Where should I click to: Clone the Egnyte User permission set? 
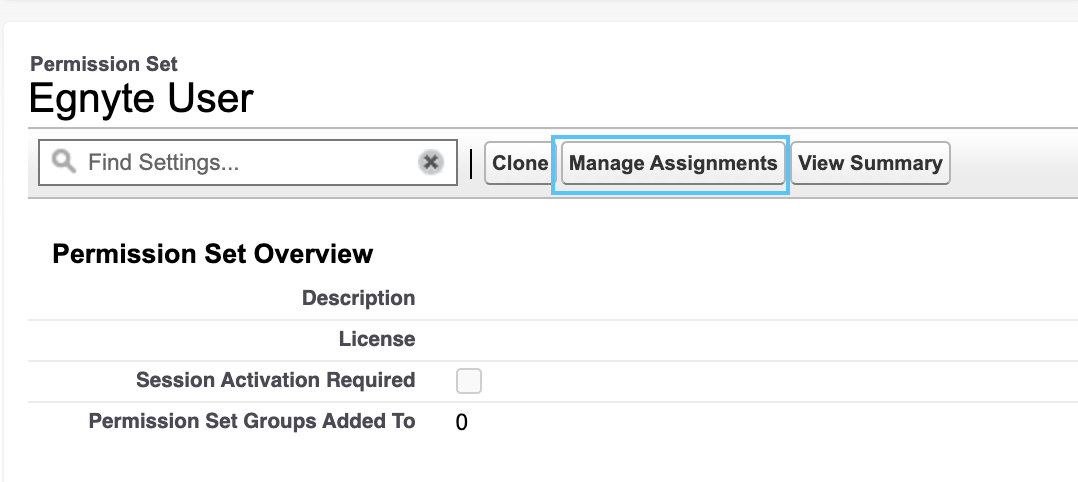[x=520, y=163]
